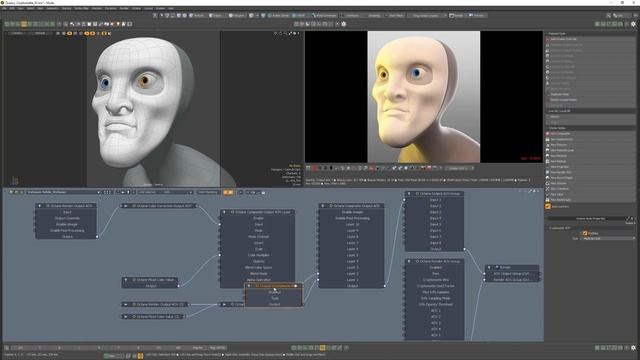The width and height of the screenshot is (640, 360).
Task: Select the Octane Float Color Value node header
Action: [x=150, y=280]
